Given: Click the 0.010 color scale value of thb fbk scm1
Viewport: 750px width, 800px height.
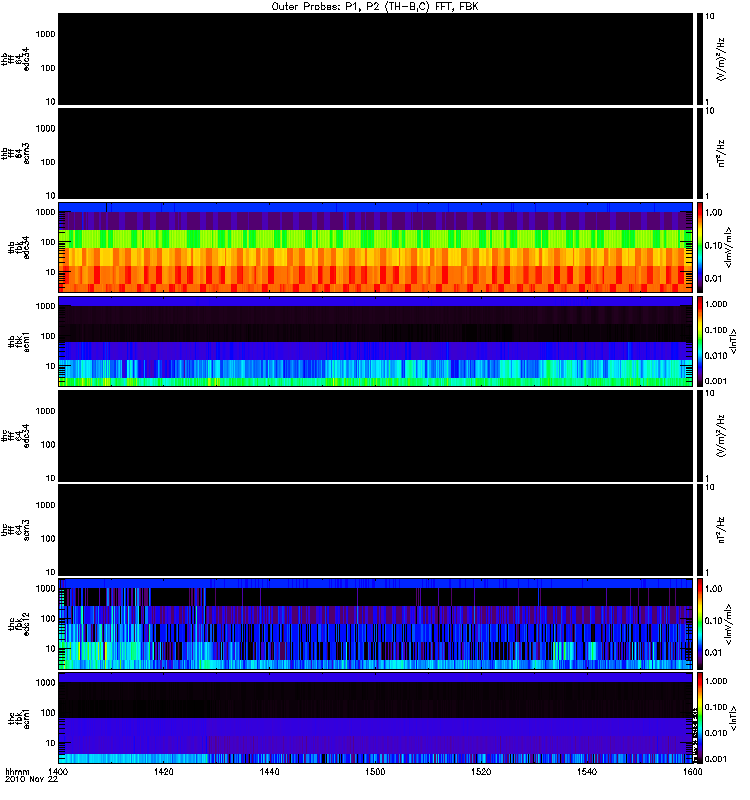Looking at the screenshot, I should pyautogui.click(x=716, y=356).
